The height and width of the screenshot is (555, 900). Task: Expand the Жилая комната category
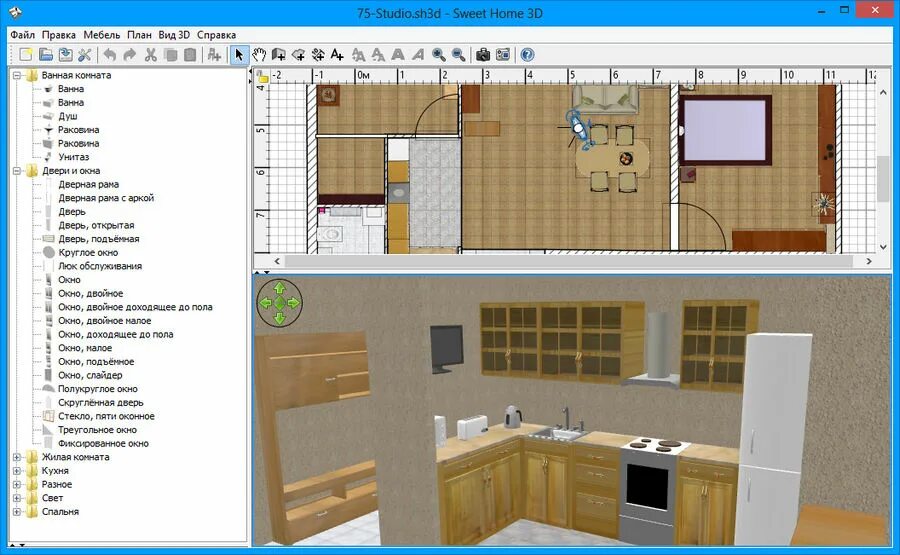pos(17,457)
